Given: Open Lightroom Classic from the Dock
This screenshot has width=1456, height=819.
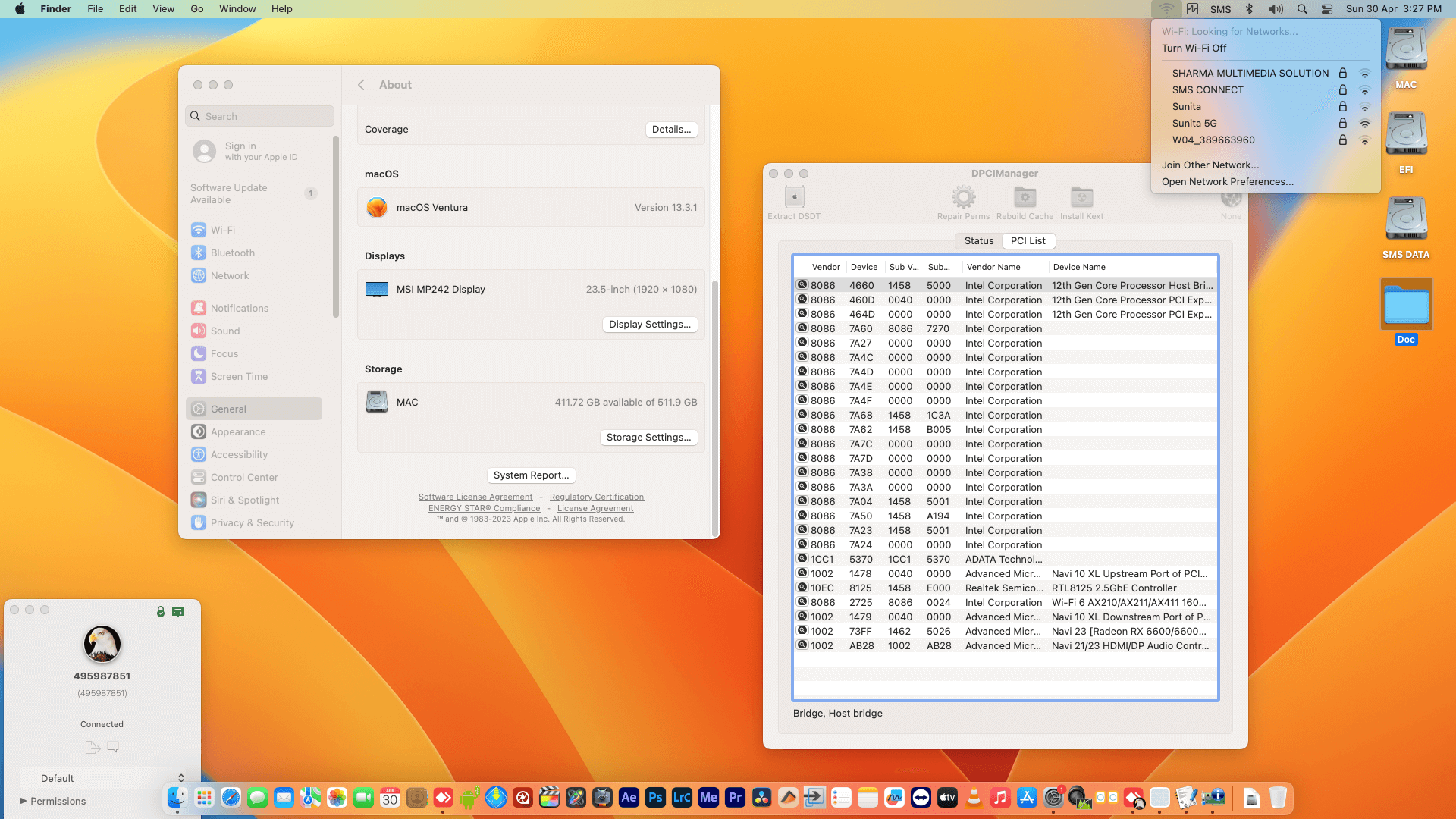Looking at the screenshot, I should (682, 798).
